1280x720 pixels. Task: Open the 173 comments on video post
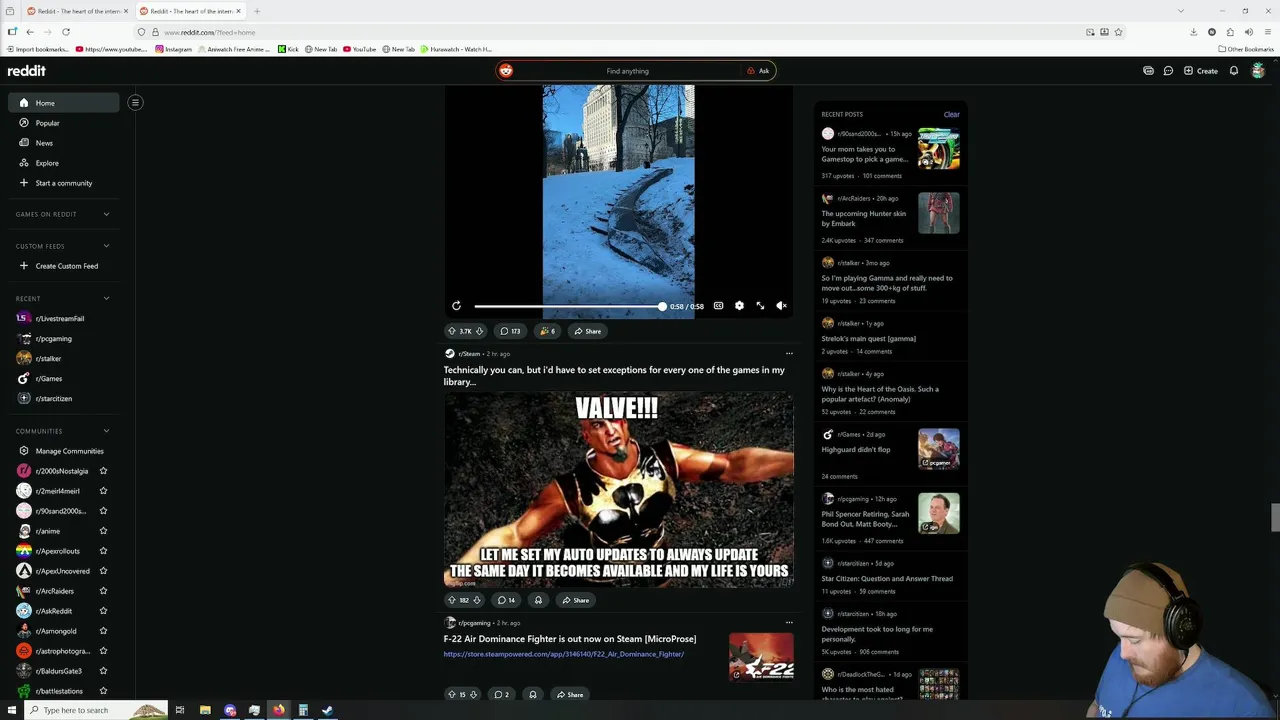pos(510,331)
